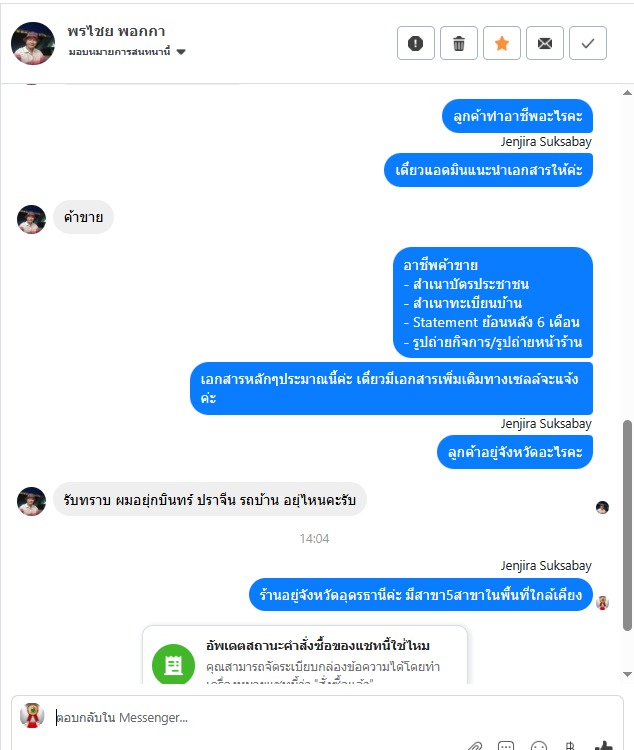This screenshot has height=750, width=634.
Task: Toggle the orange star follow-up marker
Action: click(x=501, y=43)
